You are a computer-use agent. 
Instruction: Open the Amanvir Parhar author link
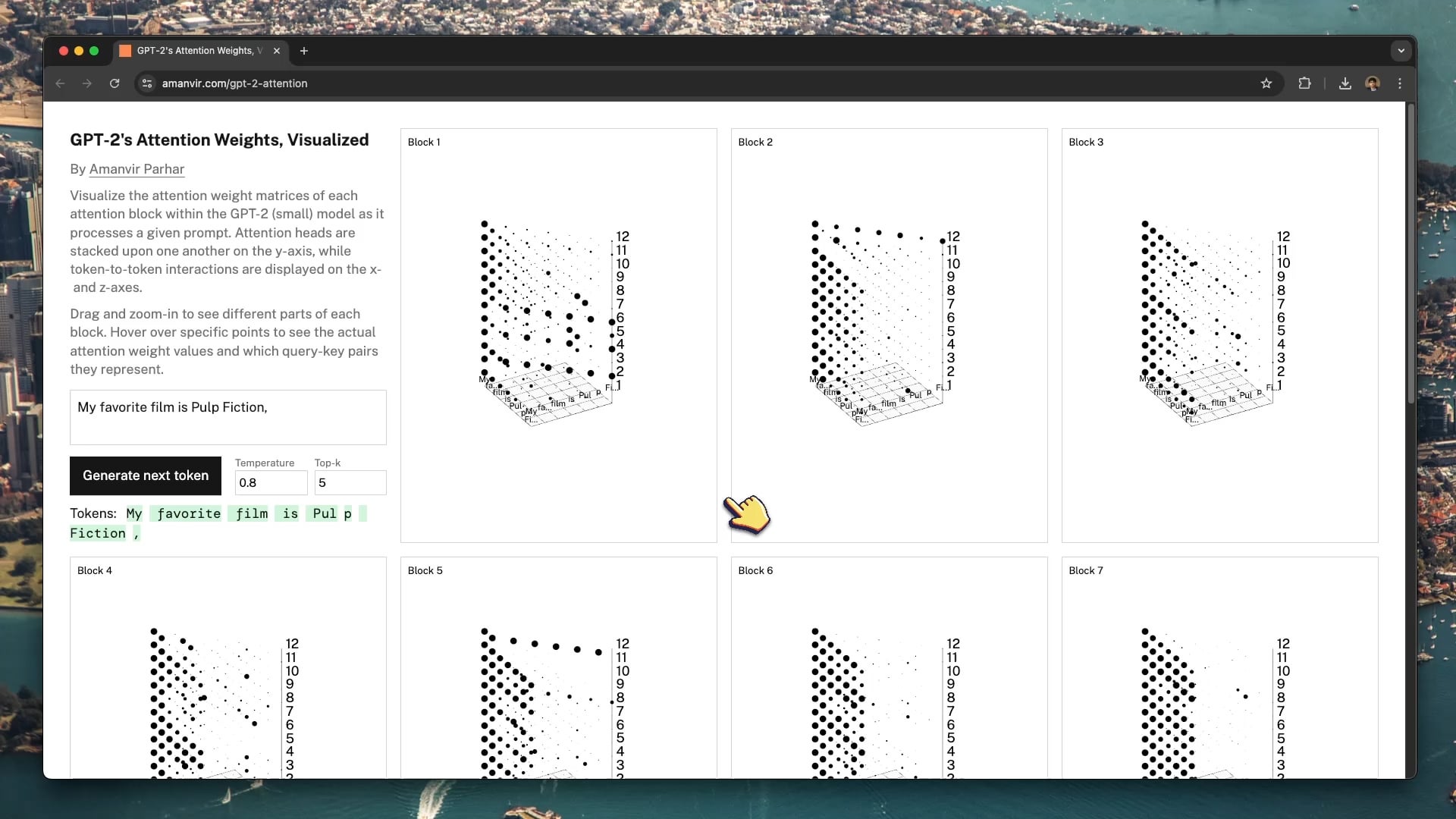(136, 169)
